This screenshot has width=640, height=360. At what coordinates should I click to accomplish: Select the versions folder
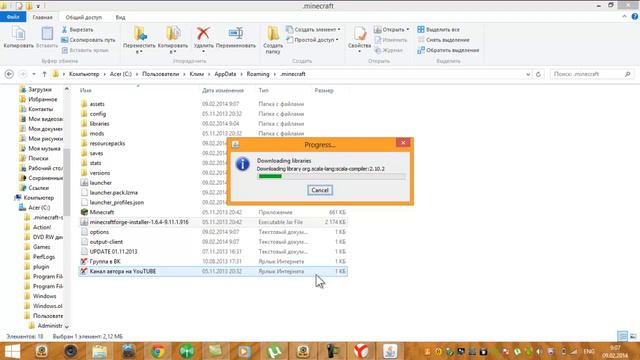100,173
